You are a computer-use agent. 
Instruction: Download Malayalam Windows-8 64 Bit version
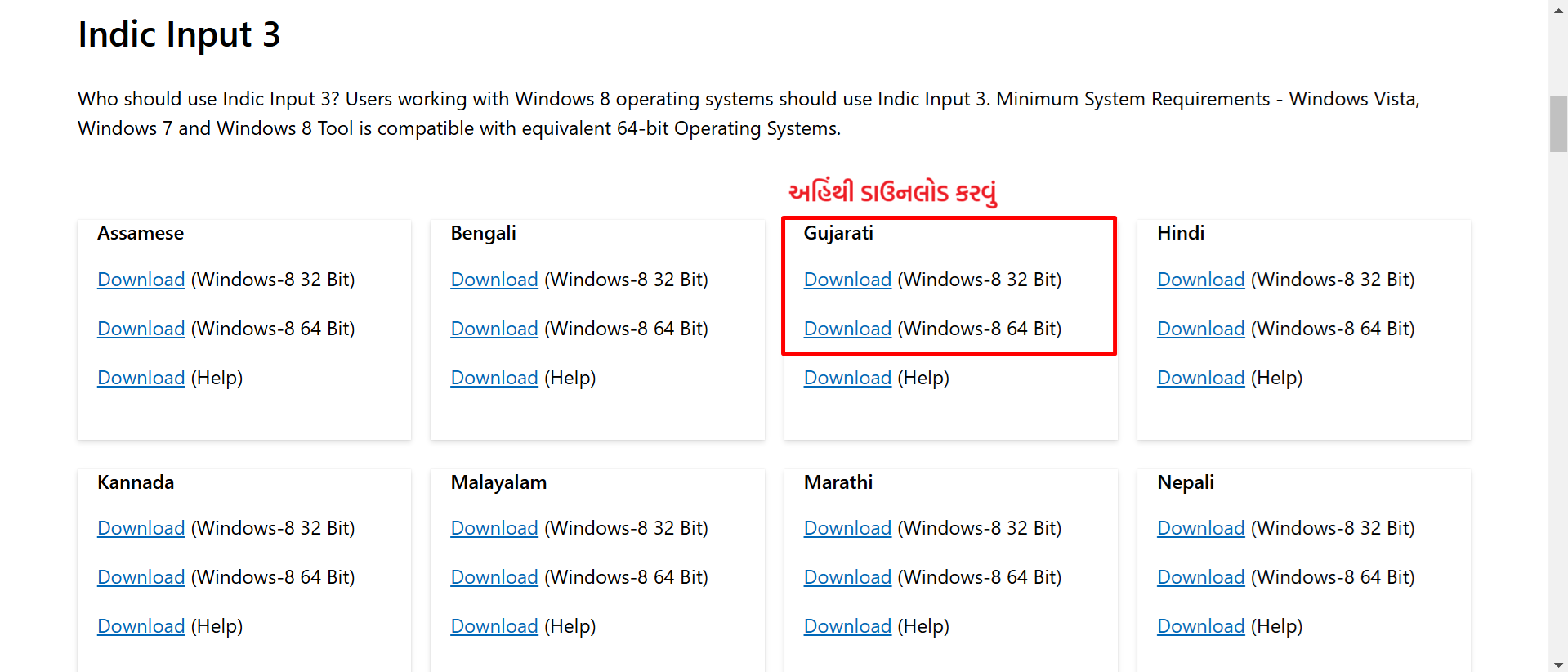pos(494,577)
